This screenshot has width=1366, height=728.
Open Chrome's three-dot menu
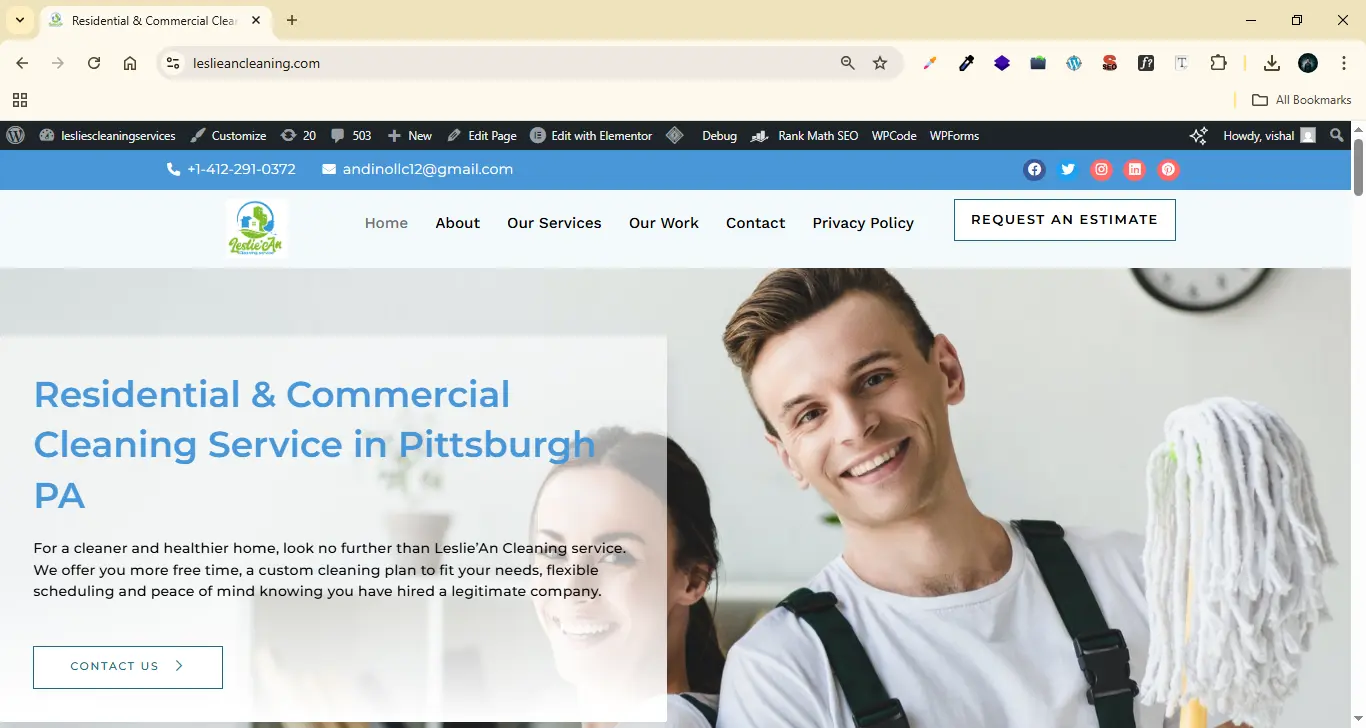[1343, 63]
